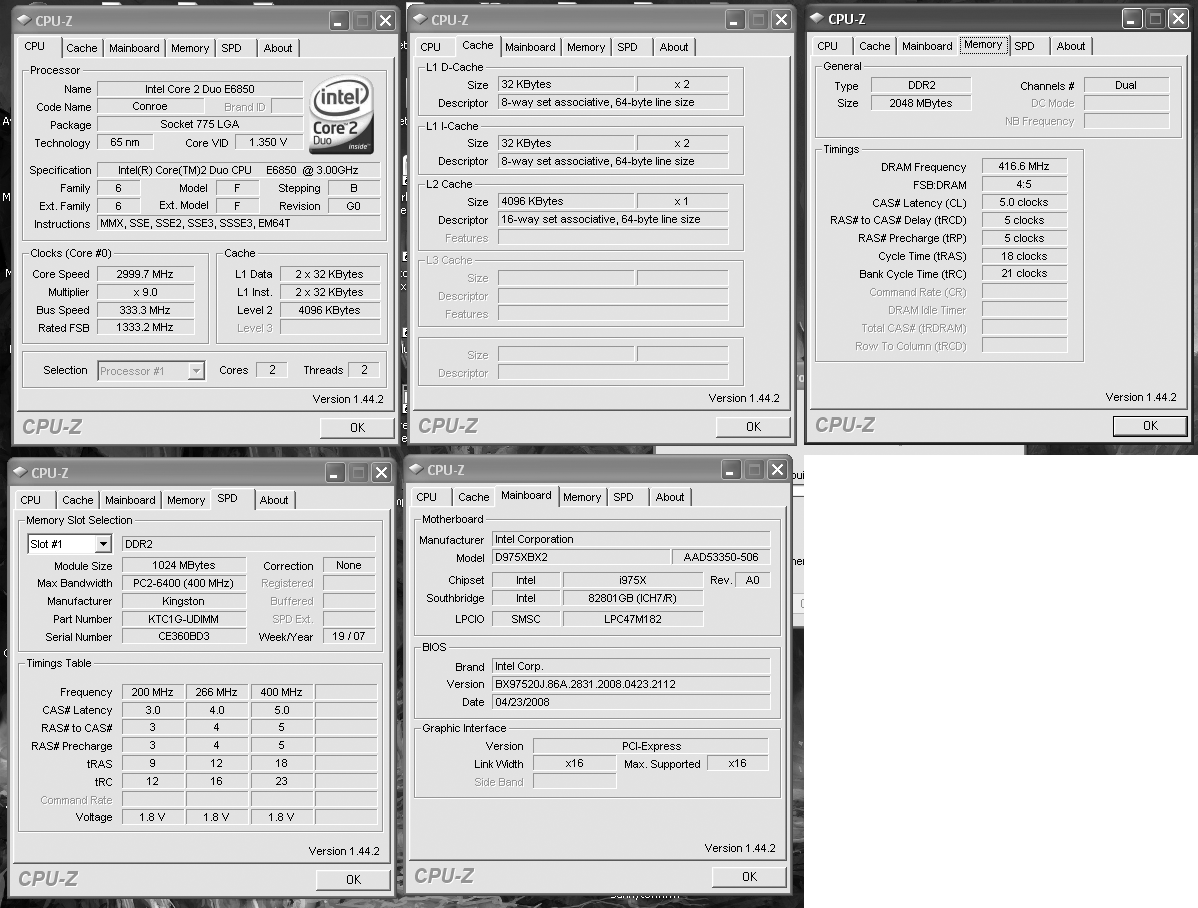Viewport: 1198px width, 908px height.
Task: Click the FSB:DRAM ratio 4:5 field
Action: tap(1024, 184)
